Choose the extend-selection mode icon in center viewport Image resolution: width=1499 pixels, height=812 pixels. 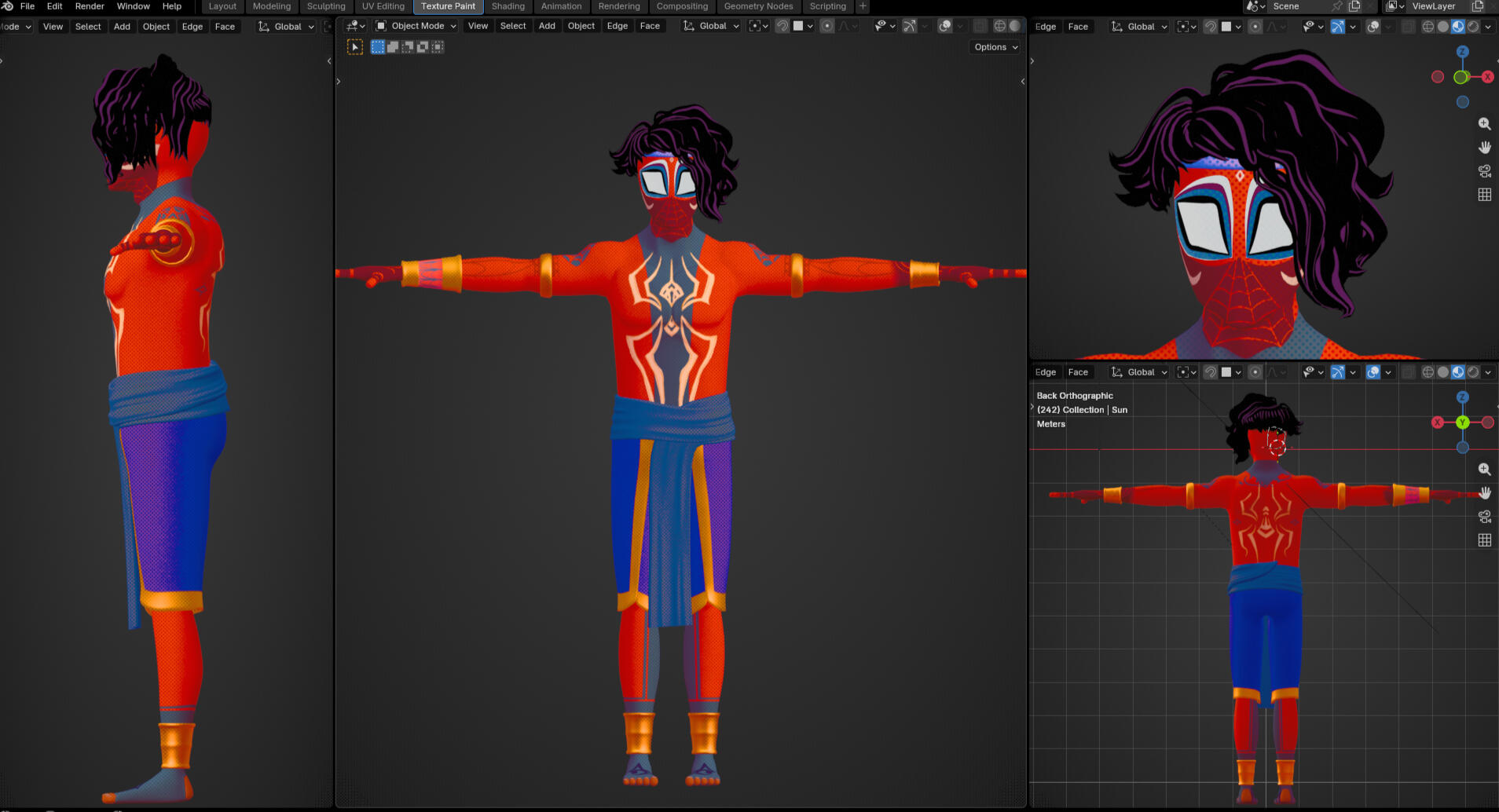393,47
